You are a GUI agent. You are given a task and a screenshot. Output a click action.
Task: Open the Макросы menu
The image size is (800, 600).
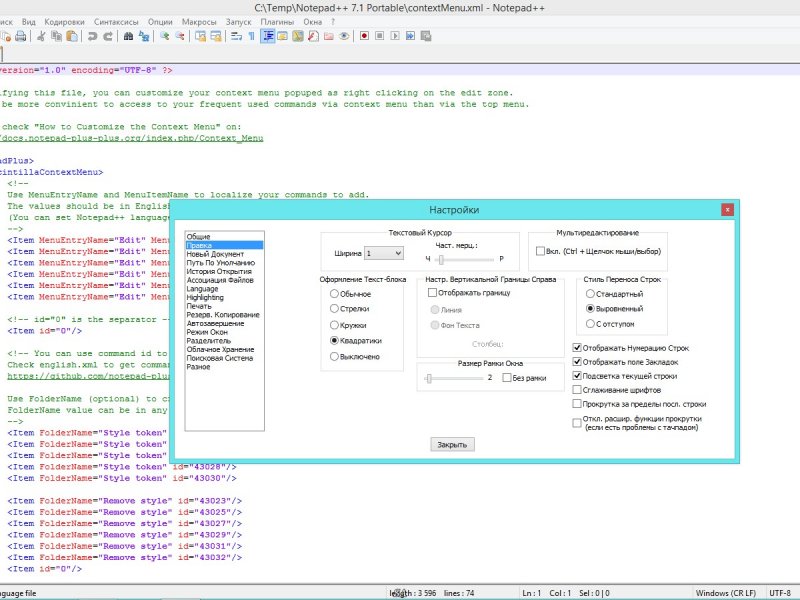coord(199,22)
